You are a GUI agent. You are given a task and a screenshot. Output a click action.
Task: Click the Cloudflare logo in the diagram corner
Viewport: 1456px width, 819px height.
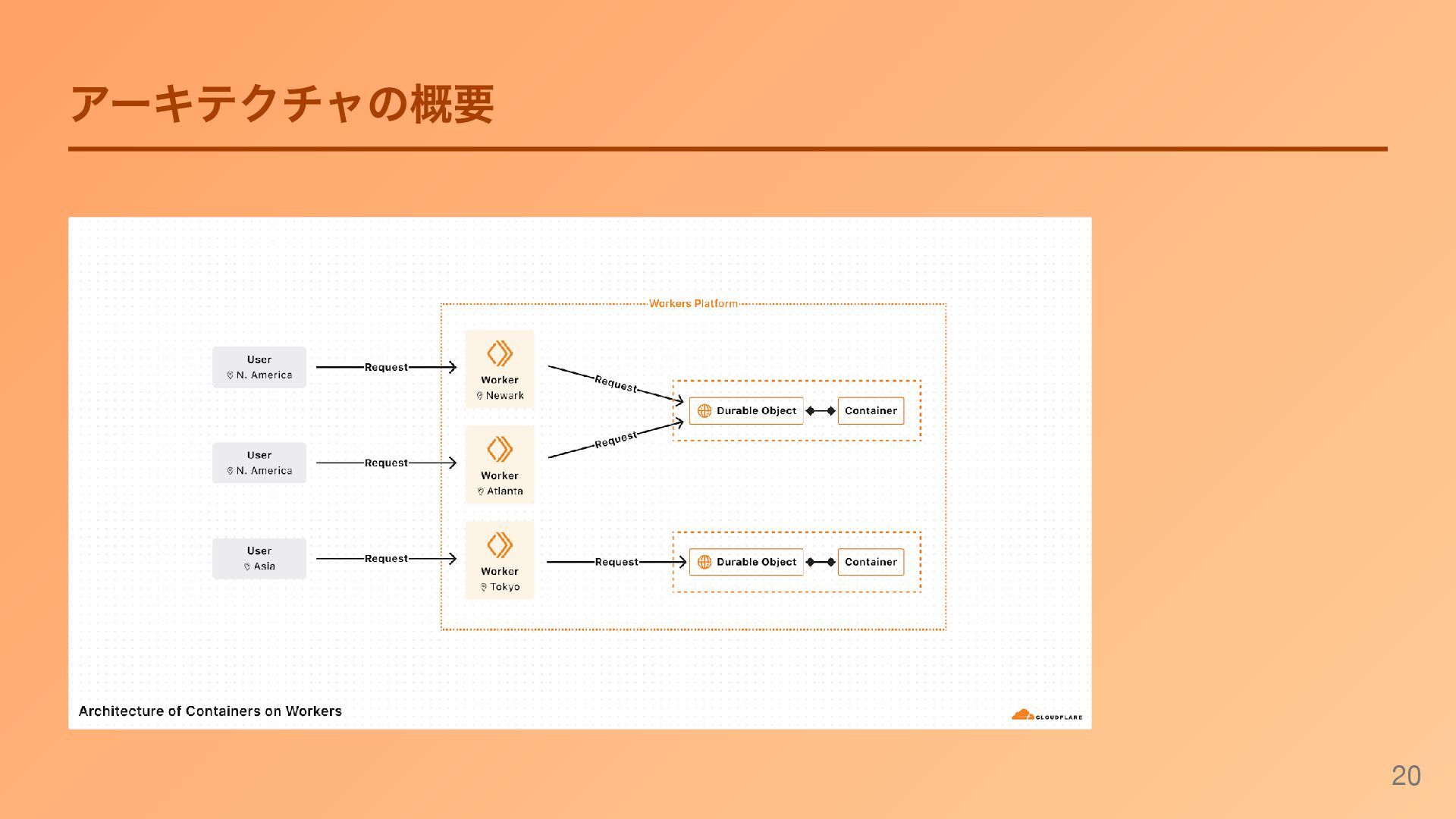(1046, 715)
